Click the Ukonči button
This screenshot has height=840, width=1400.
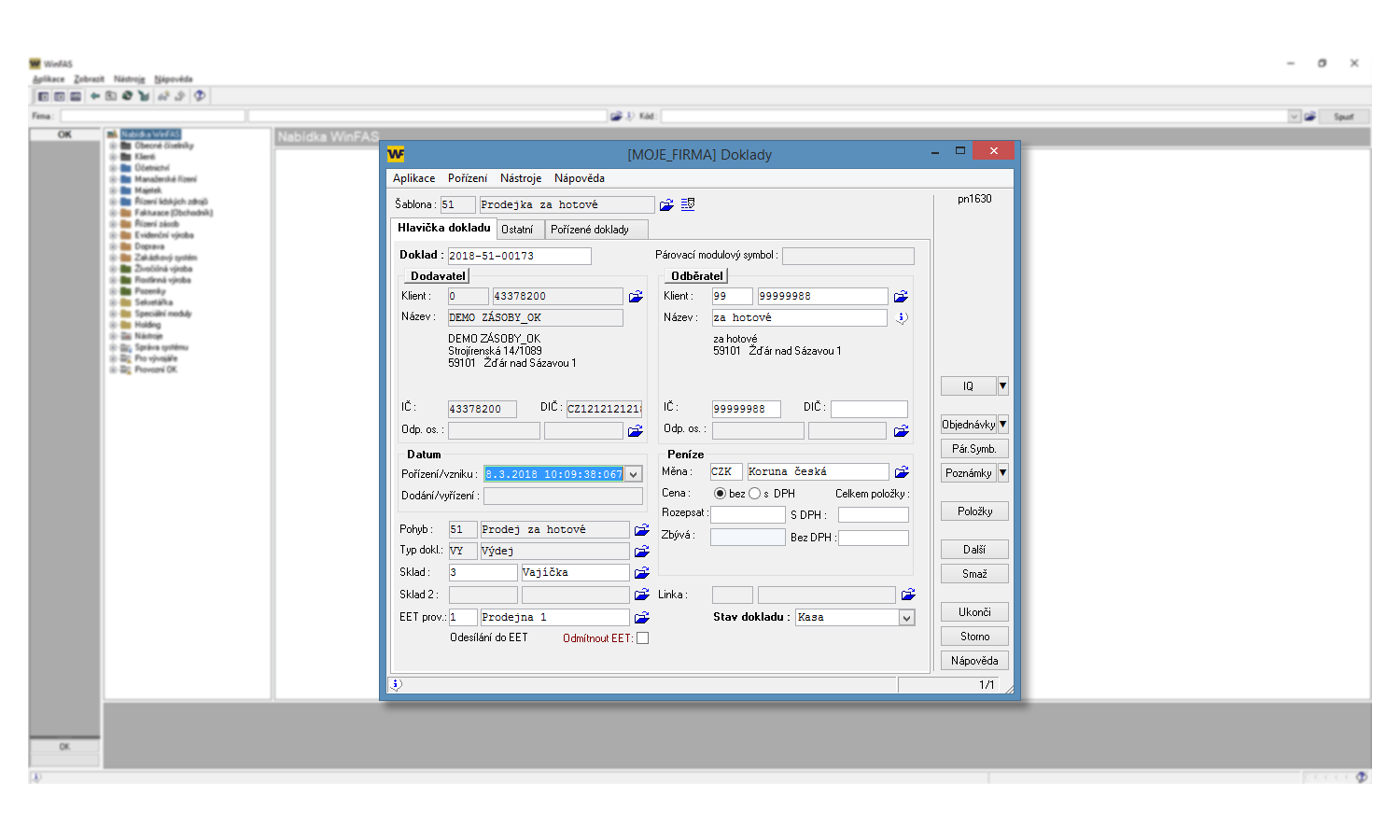tap(974, 612)
